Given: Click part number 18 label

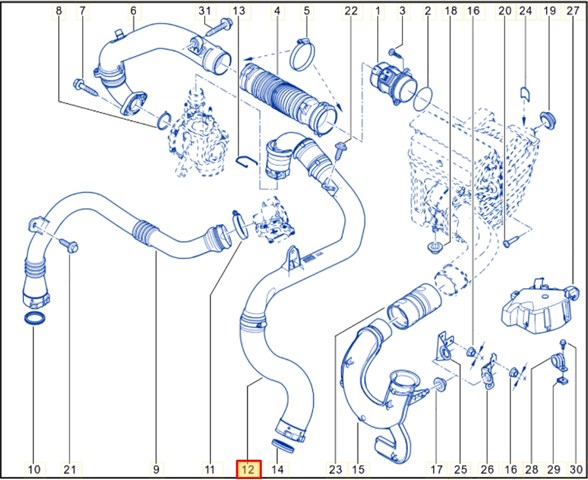Looking at the screenshot, I should [451, 11].
